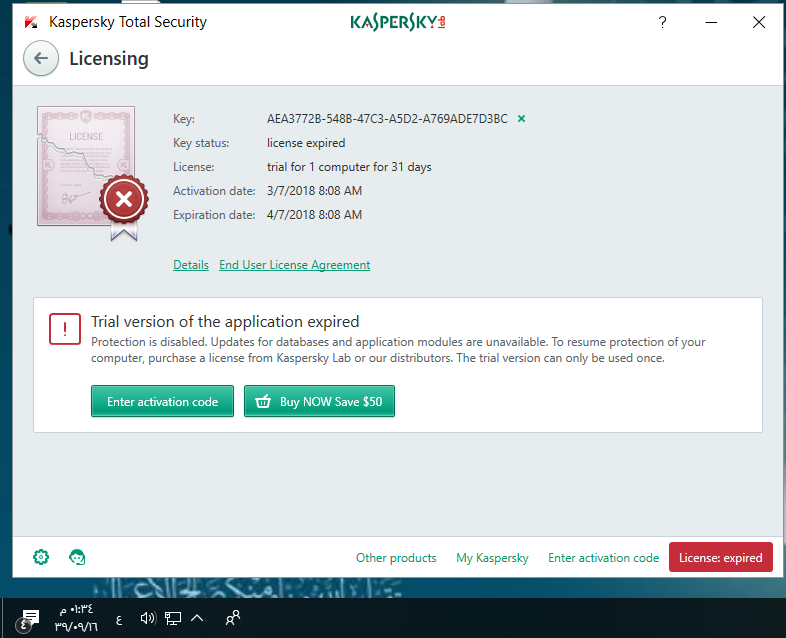Open the taskbar network icon
The width and height of the screenshot is (786, 638).
(173, 618)
